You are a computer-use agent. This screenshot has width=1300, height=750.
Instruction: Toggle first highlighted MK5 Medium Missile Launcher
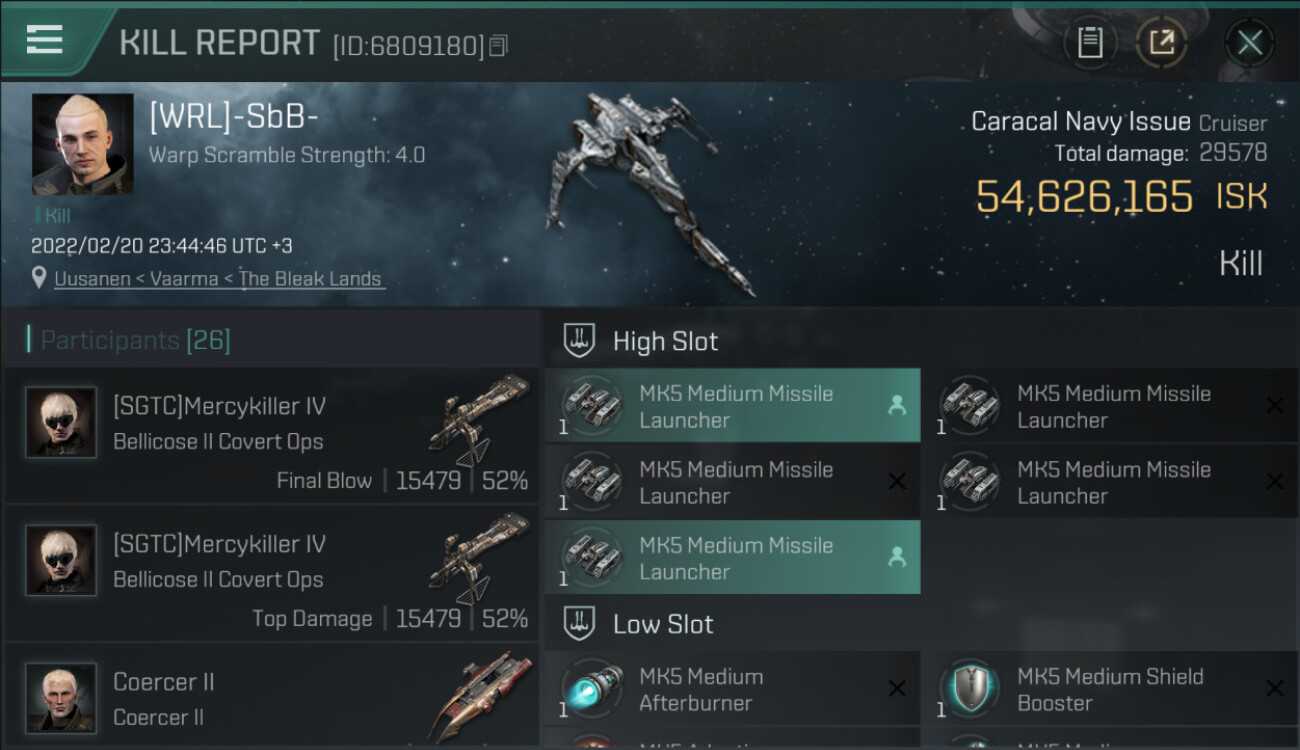pos(732,406)
